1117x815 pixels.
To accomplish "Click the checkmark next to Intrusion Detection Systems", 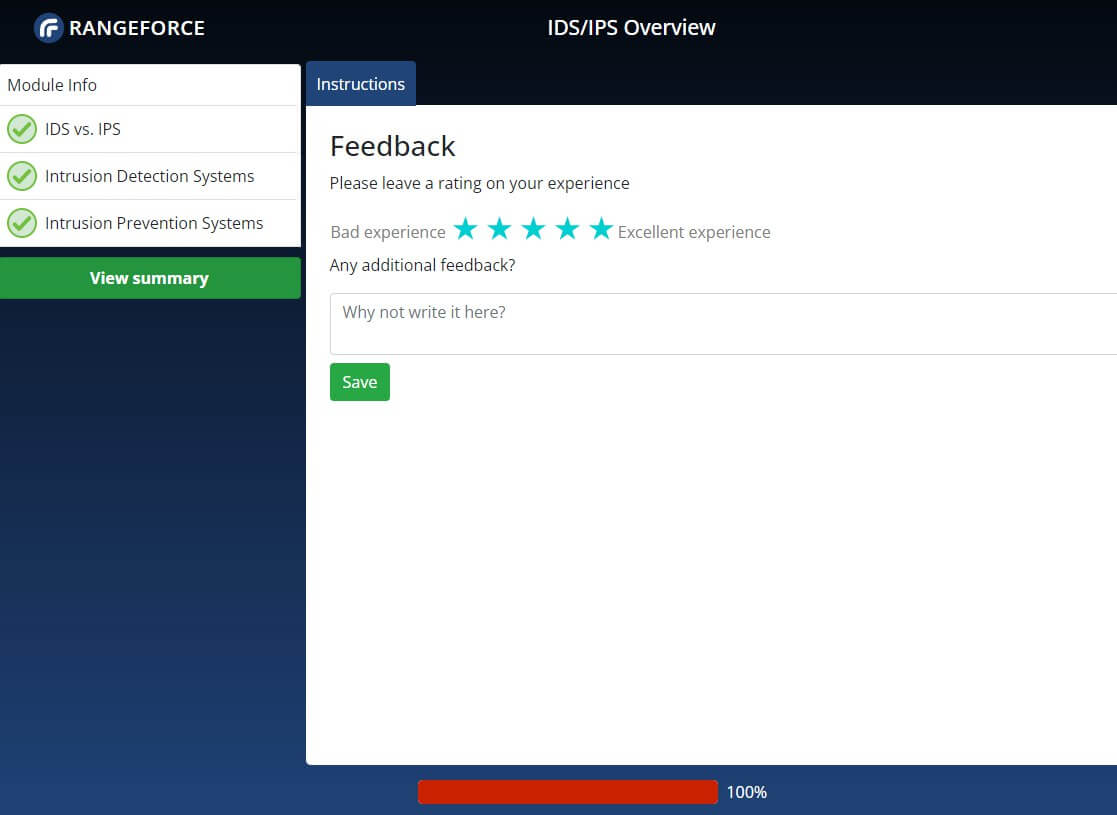I will (x=22, y=176).
